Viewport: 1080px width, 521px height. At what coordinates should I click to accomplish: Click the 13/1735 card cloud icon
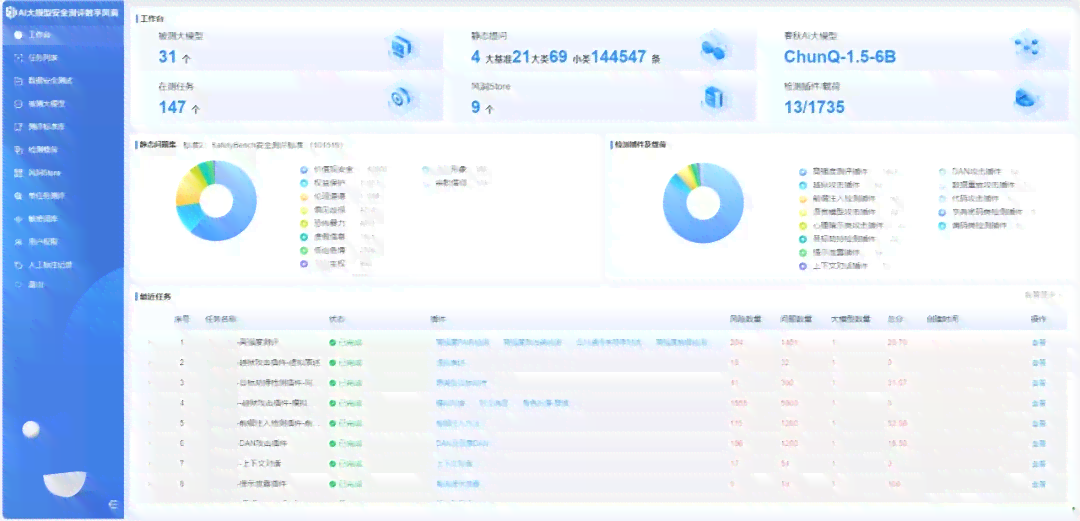click(x=1026, y=99)
